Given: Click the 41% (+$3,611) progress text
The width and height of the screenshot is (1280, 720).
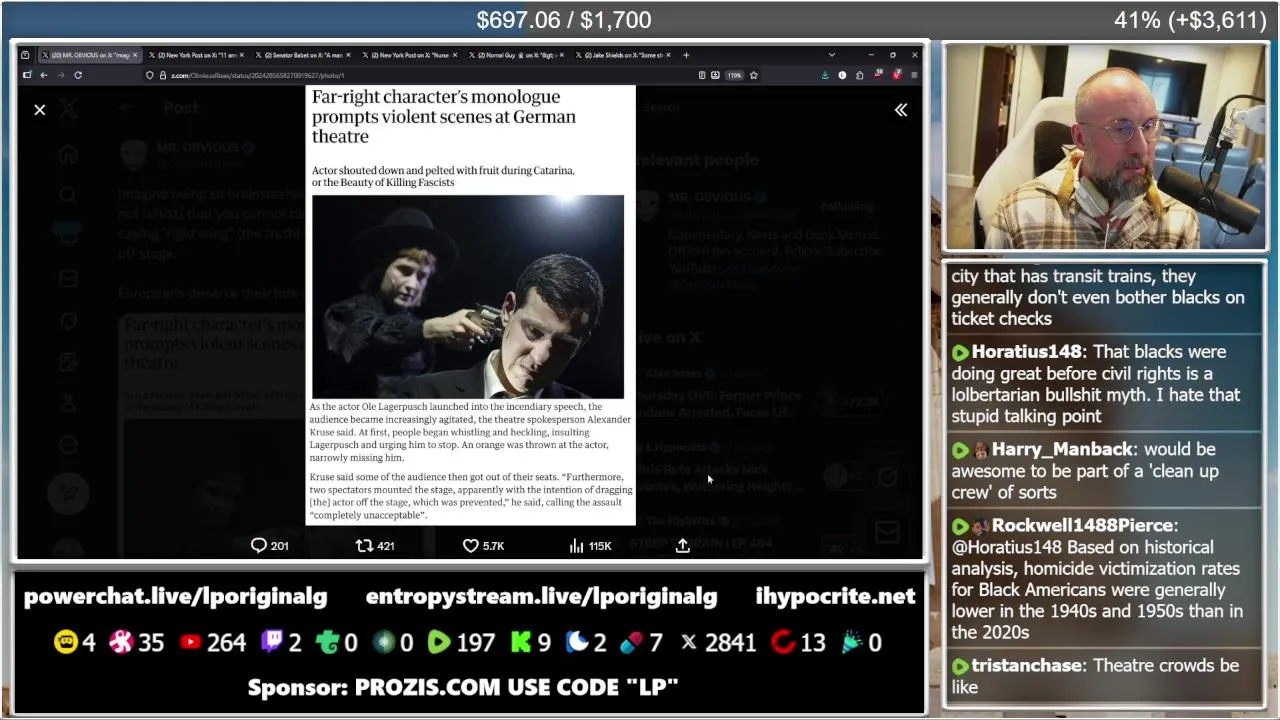Looking at the screenshot, I should [1190, 20].
